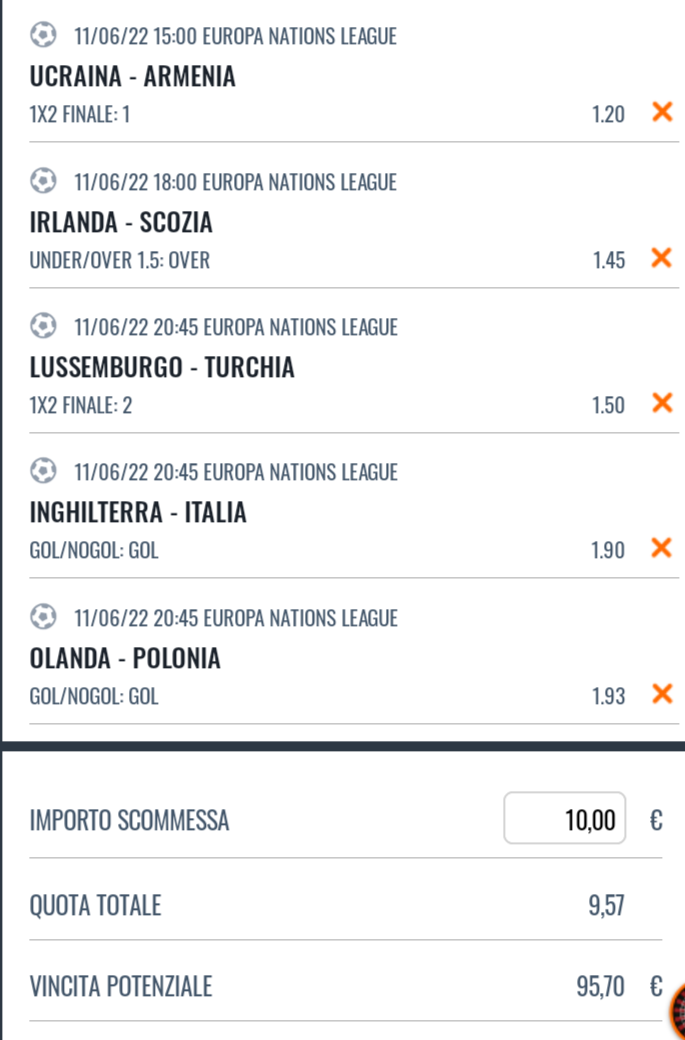This screenshot has height=1040, width=685.
Task: Remove the Inghilterra - Italia selection
Action: coord(661,548)
